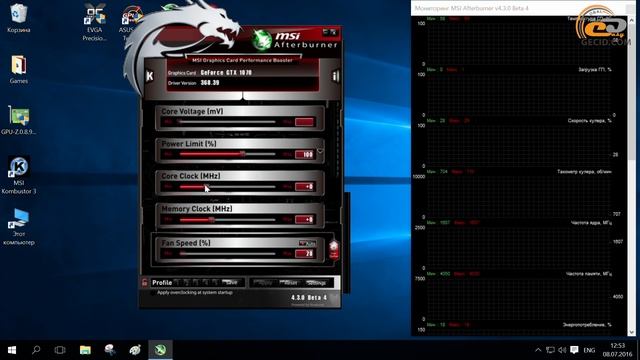This screenshot has height=360, width=640.
Task: Open the Action Center notification icon
Action: tap(574, 350)
